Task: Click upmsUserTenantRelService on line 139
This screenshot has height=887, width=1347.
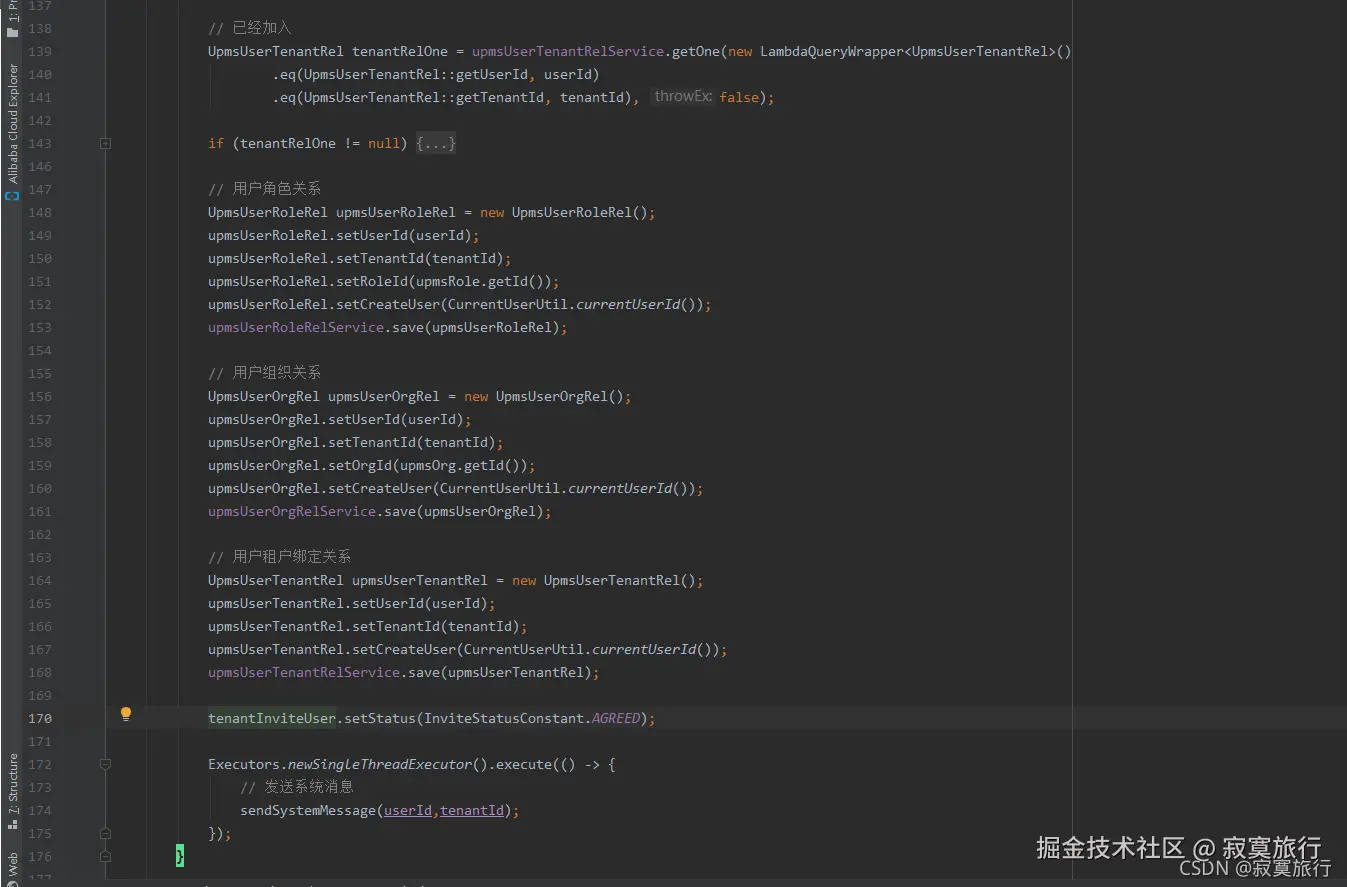Action: tap(568, 51)
